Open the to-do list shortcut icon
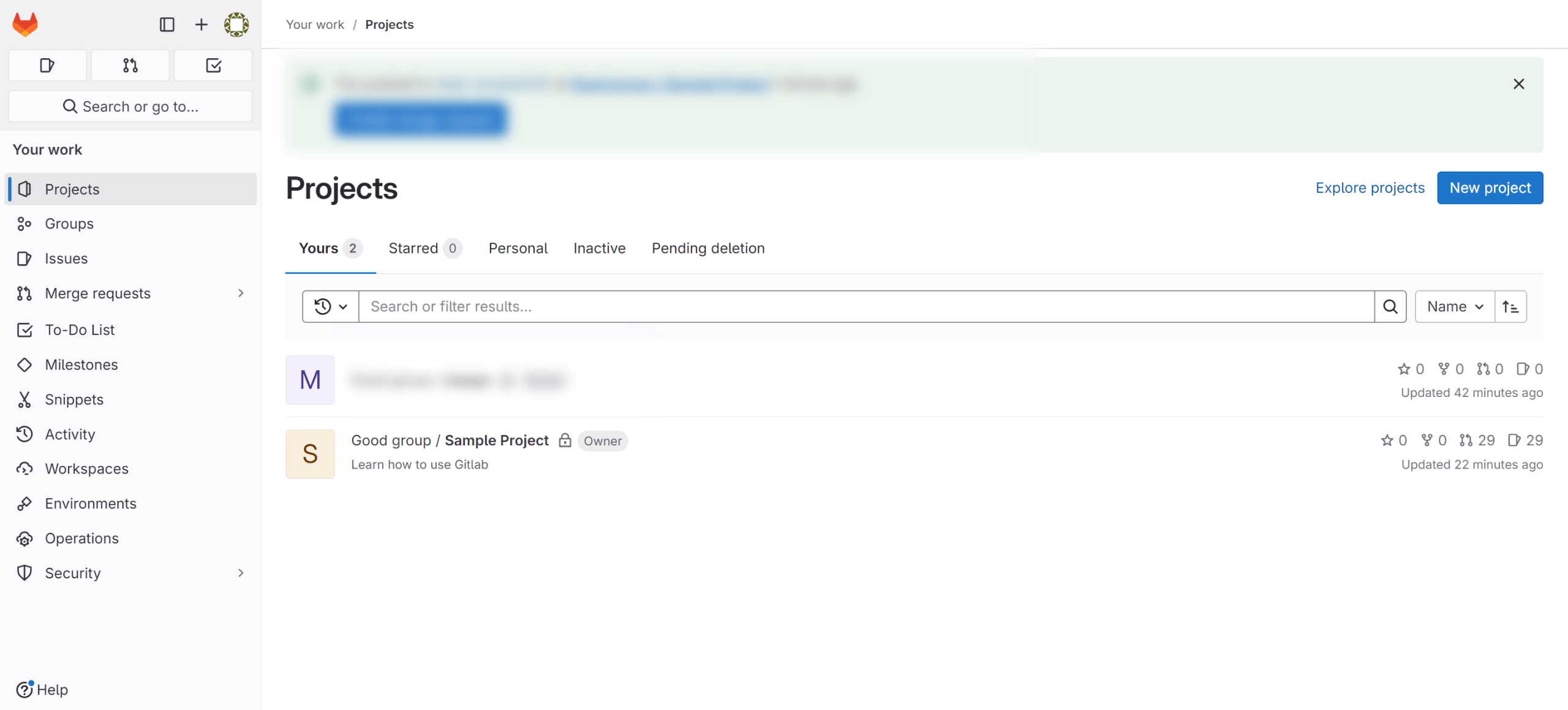 tap(213, 66)
